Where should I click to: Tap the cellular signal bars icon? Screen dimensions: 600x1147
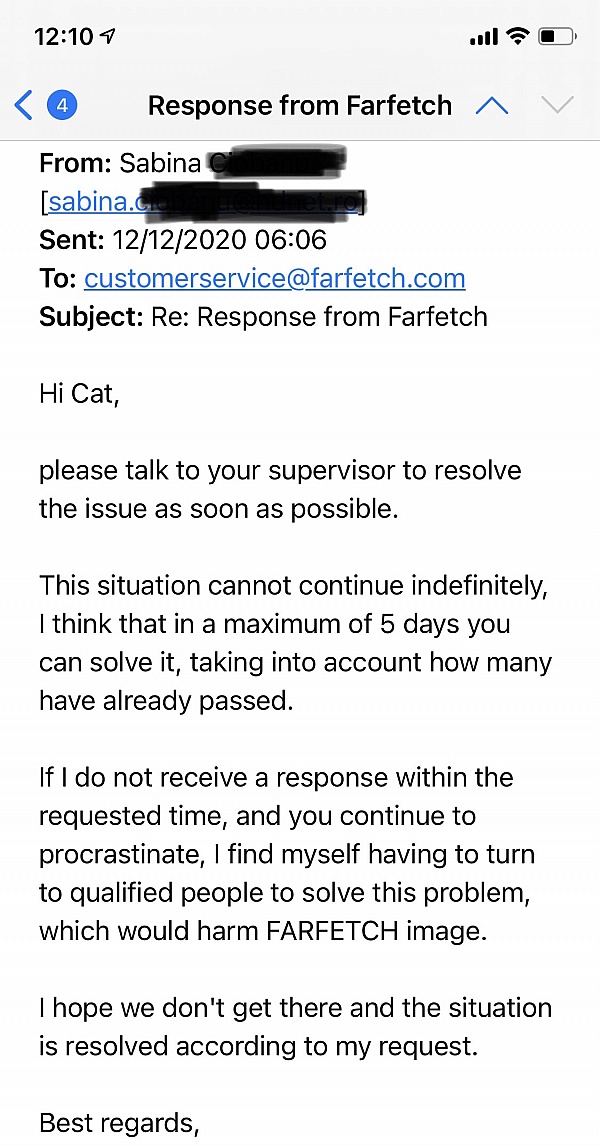pos(483,37)
